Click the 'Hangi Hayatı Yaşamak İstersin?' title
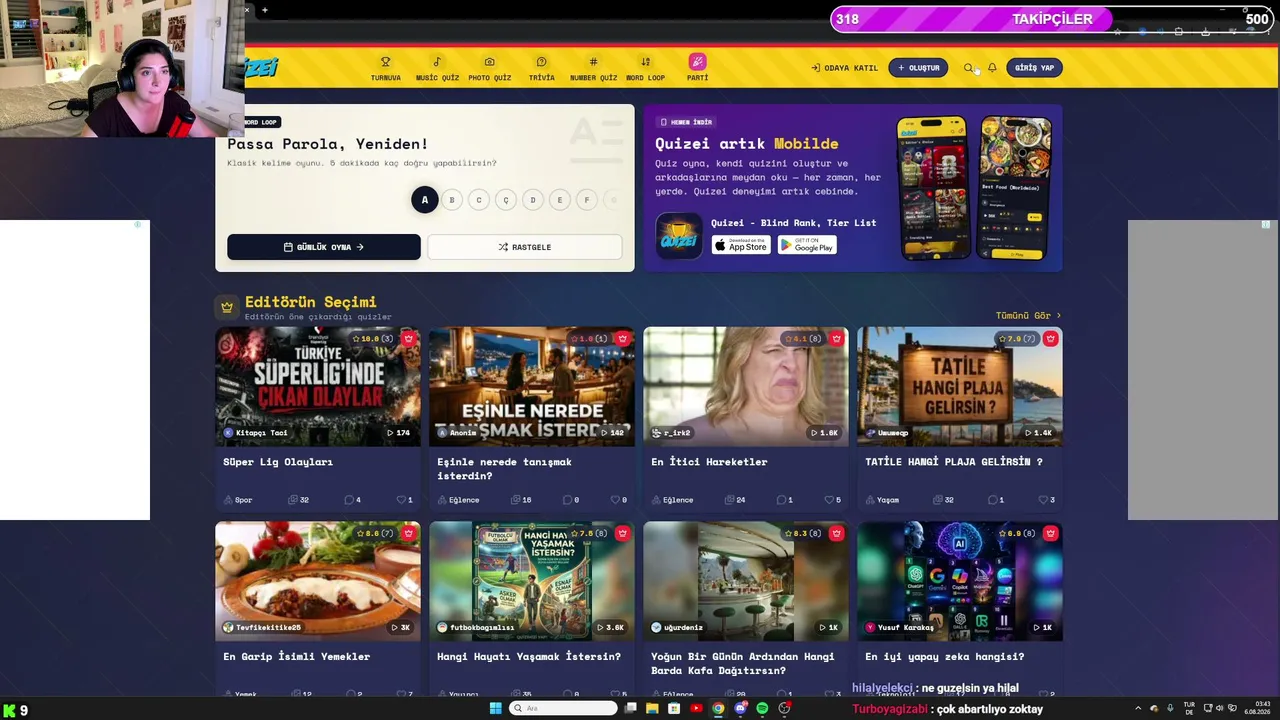 pyautogui.click(x=529, y=657)
